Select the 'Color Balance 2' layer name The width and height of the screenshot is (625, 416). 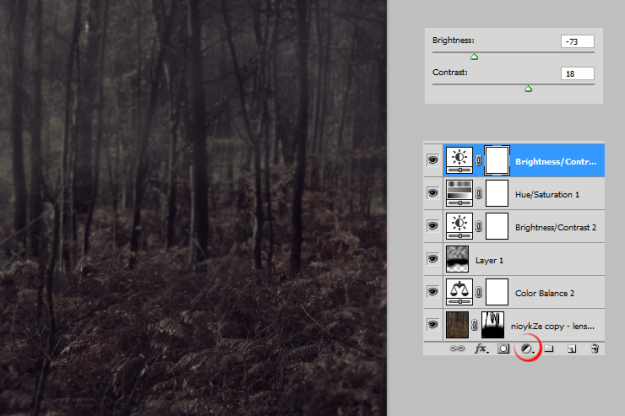pos(544,293)
